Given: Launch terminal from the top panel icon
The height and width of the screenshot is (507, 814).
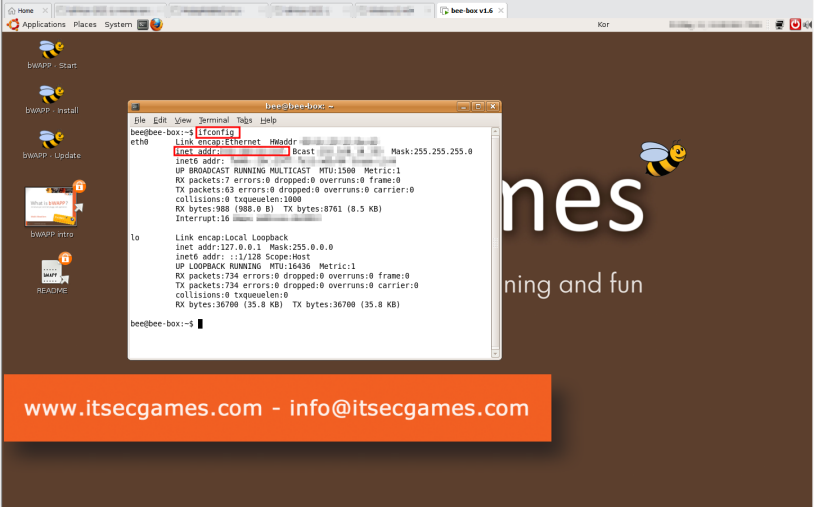Looking at the screenshot, I should coord(143,24).
